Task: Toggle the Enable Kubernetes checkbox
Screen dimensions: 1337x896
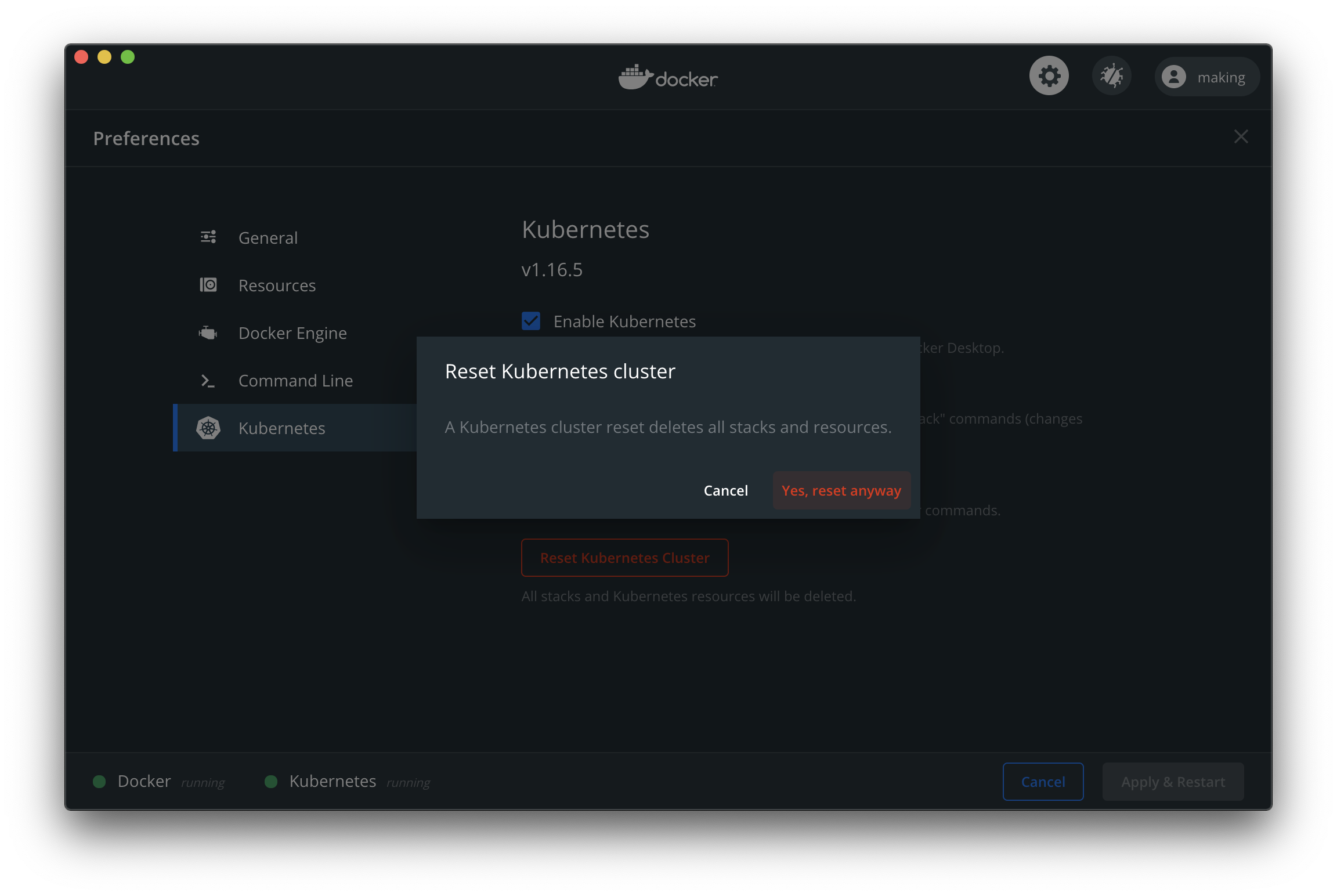Action: [x=531, y=321]
